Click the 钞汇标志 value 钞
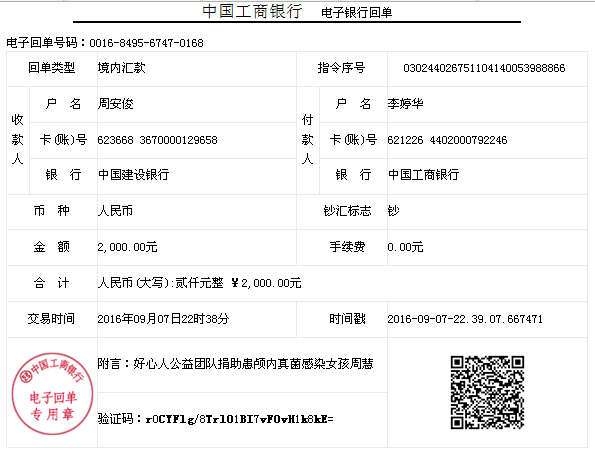The height and width of the screenshot is (456, 595). coord(394,211)
